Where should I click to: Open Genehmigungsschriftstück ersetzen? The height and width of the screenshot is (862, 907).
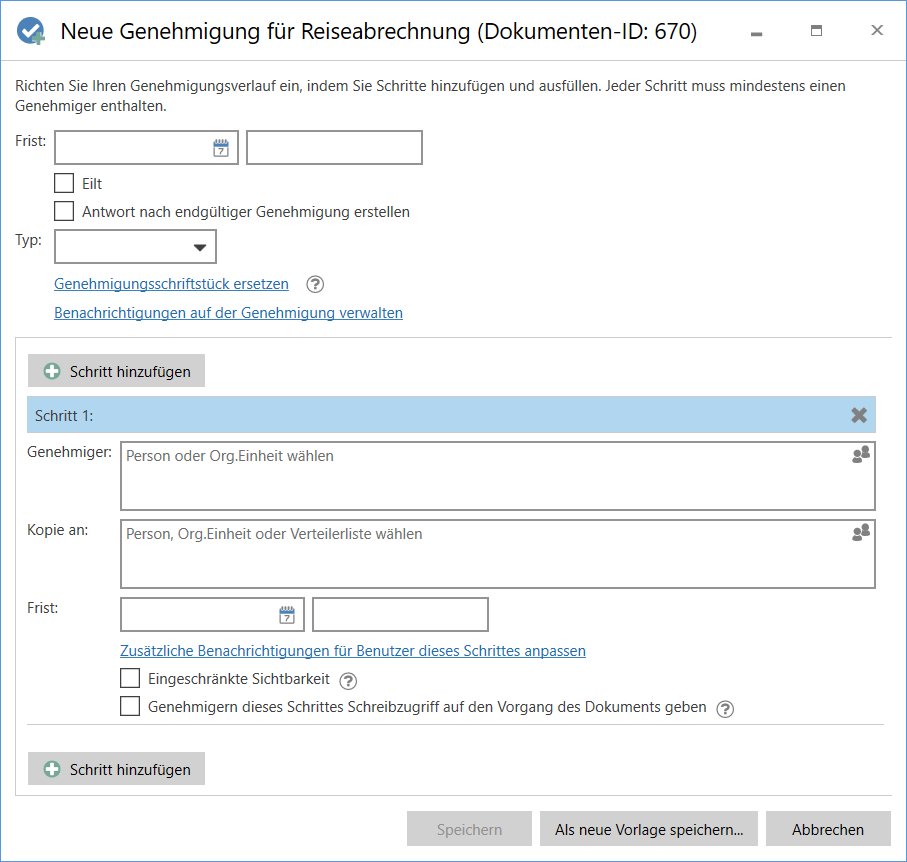tap(170, 283)
